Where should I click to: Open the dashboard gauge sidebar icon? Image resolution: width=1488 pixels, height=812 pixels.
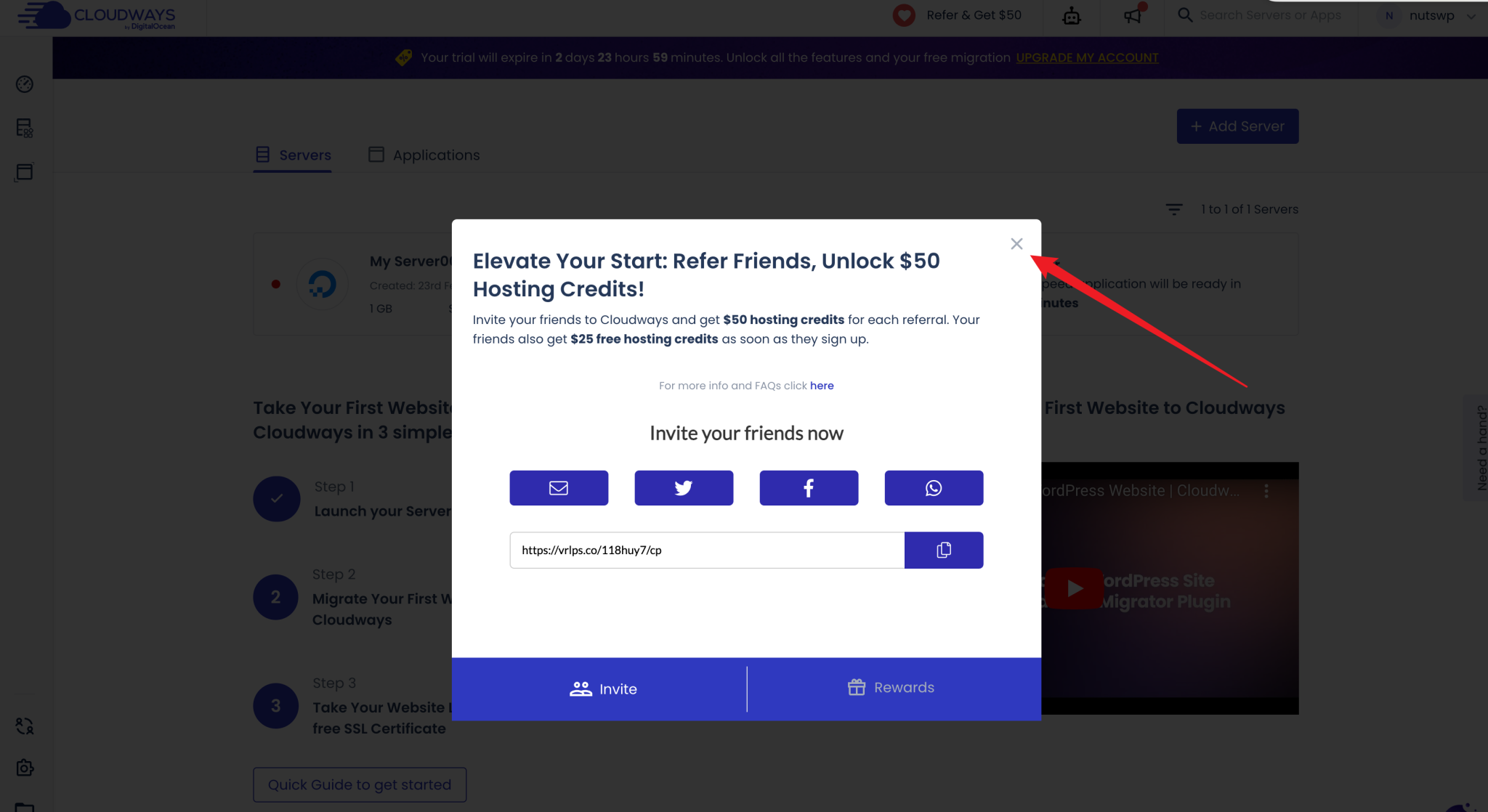25,84
